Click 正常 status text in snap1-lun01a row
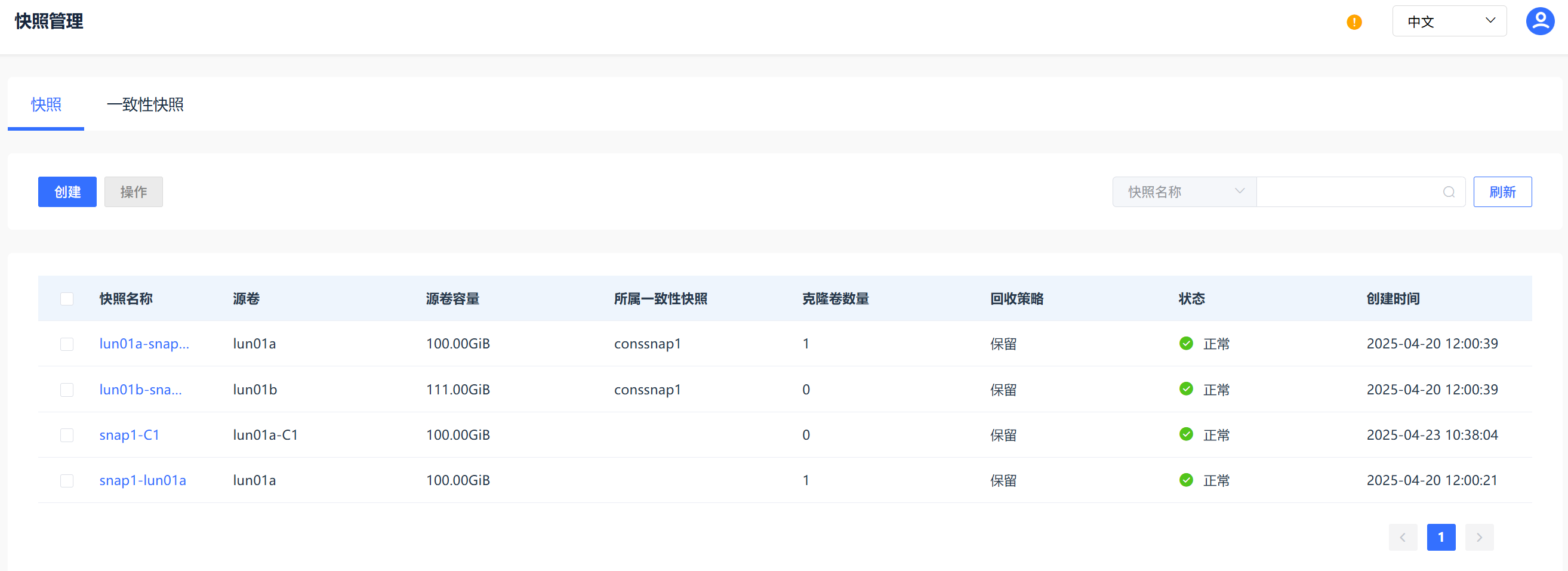The height and width of the screenshot is (571, 1568). point(1216,481)
